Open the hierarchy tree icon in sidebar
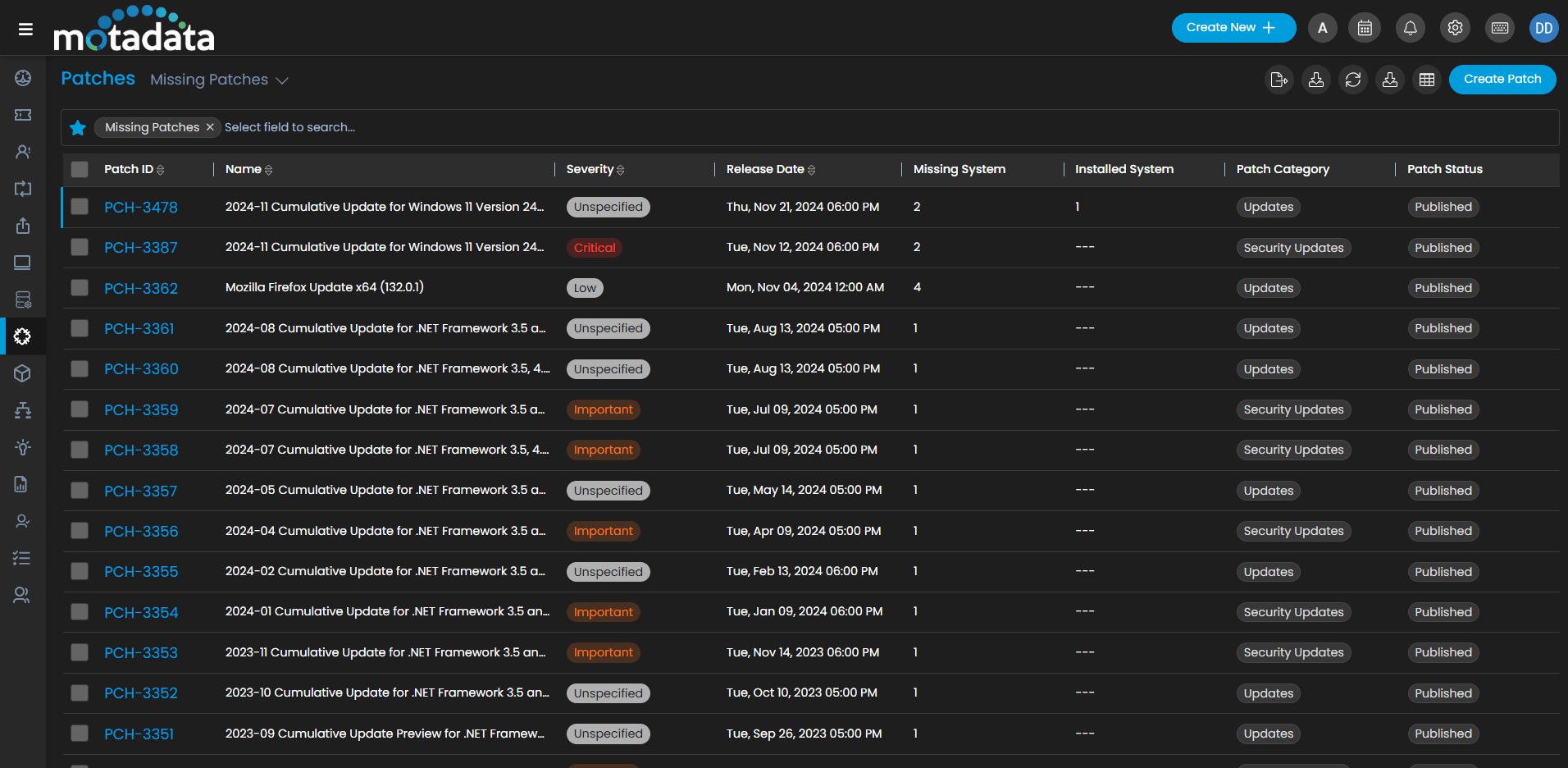This screenshot has height=768, width=1568. pyautogui.click(x=23, y=410)
